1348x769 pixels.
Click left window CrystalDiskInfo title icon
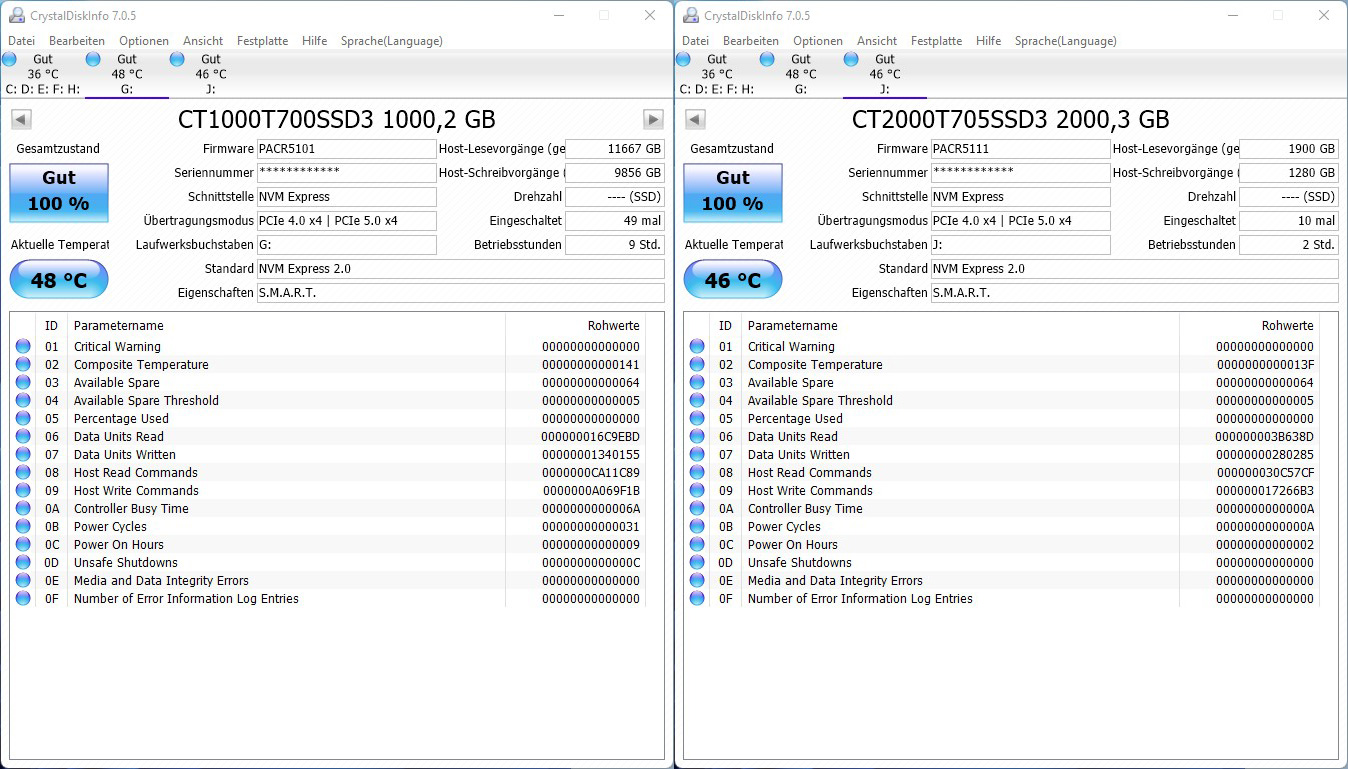16,15
